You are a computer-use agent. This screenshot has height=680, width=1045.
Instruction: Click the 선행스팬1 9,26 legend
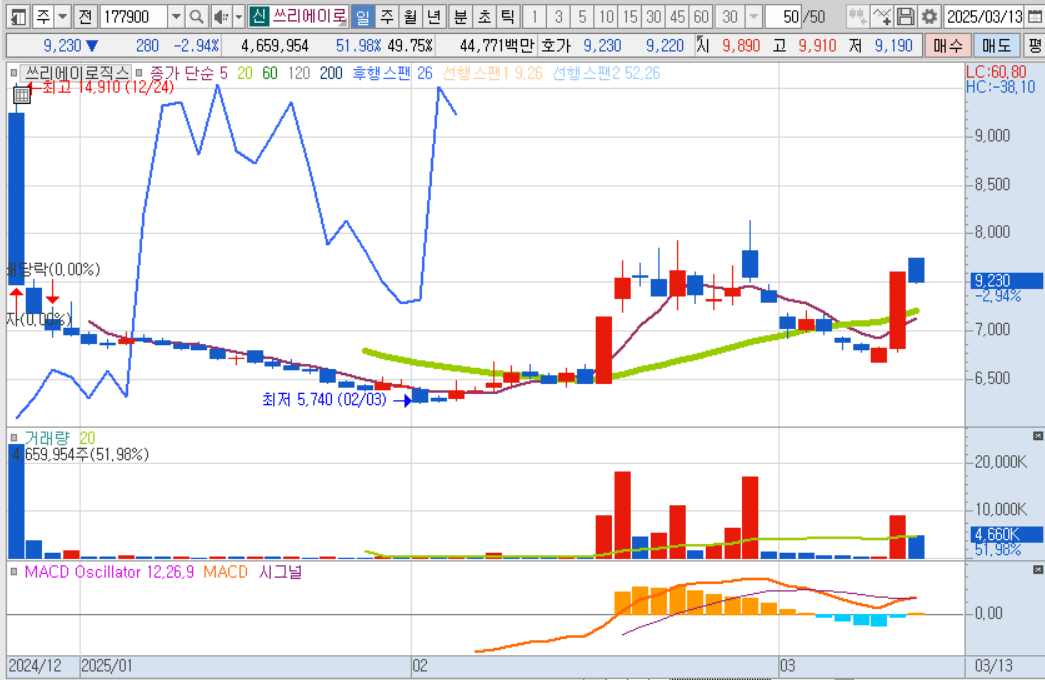493,73
